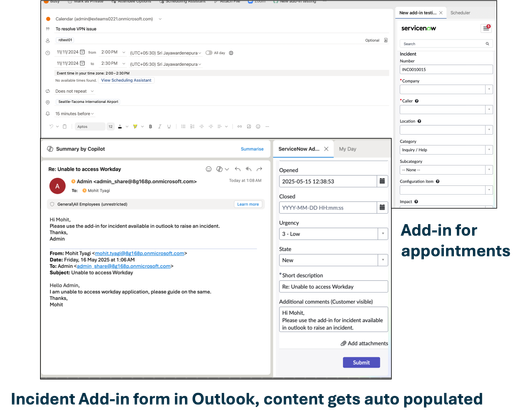Image resolution: width=531 pixels, height=420 pixels.
Task: Click View Scheduling Assistant
Action: click(126, 80)
